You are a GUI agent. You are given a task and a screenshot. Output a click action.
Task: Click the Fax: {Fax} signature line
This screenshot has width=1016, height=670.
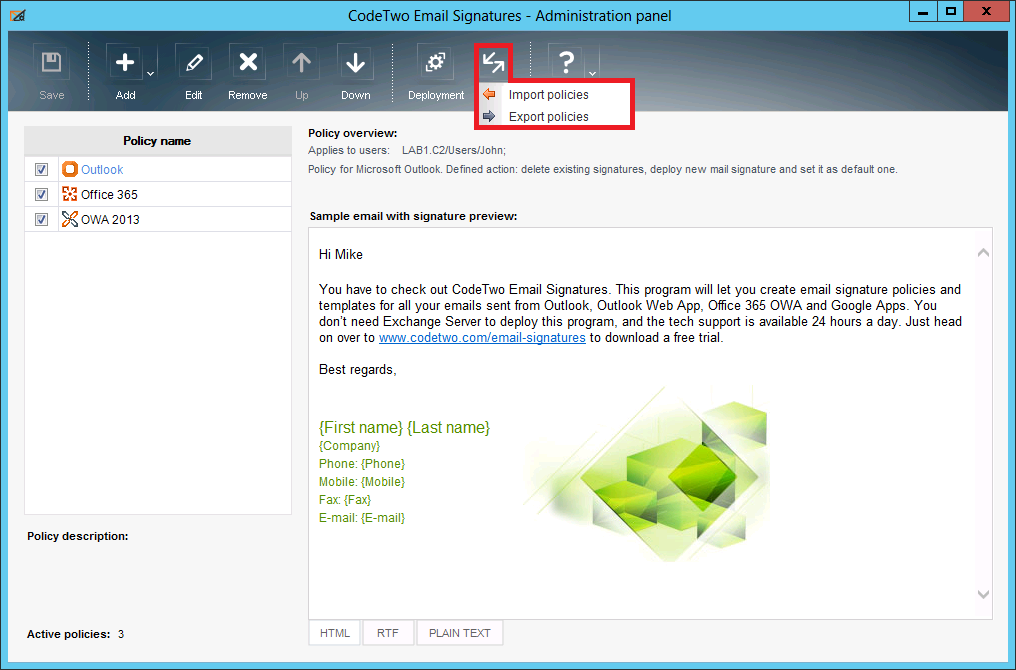tap(345, 500)
